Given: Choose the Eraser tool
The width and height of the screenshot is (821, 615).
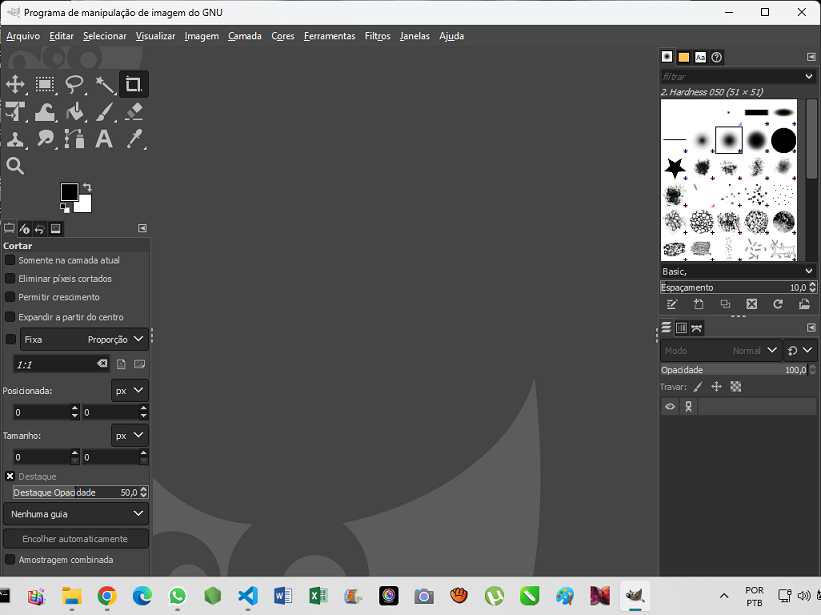Looking at the screenshot, I should [x=134, y=111].
